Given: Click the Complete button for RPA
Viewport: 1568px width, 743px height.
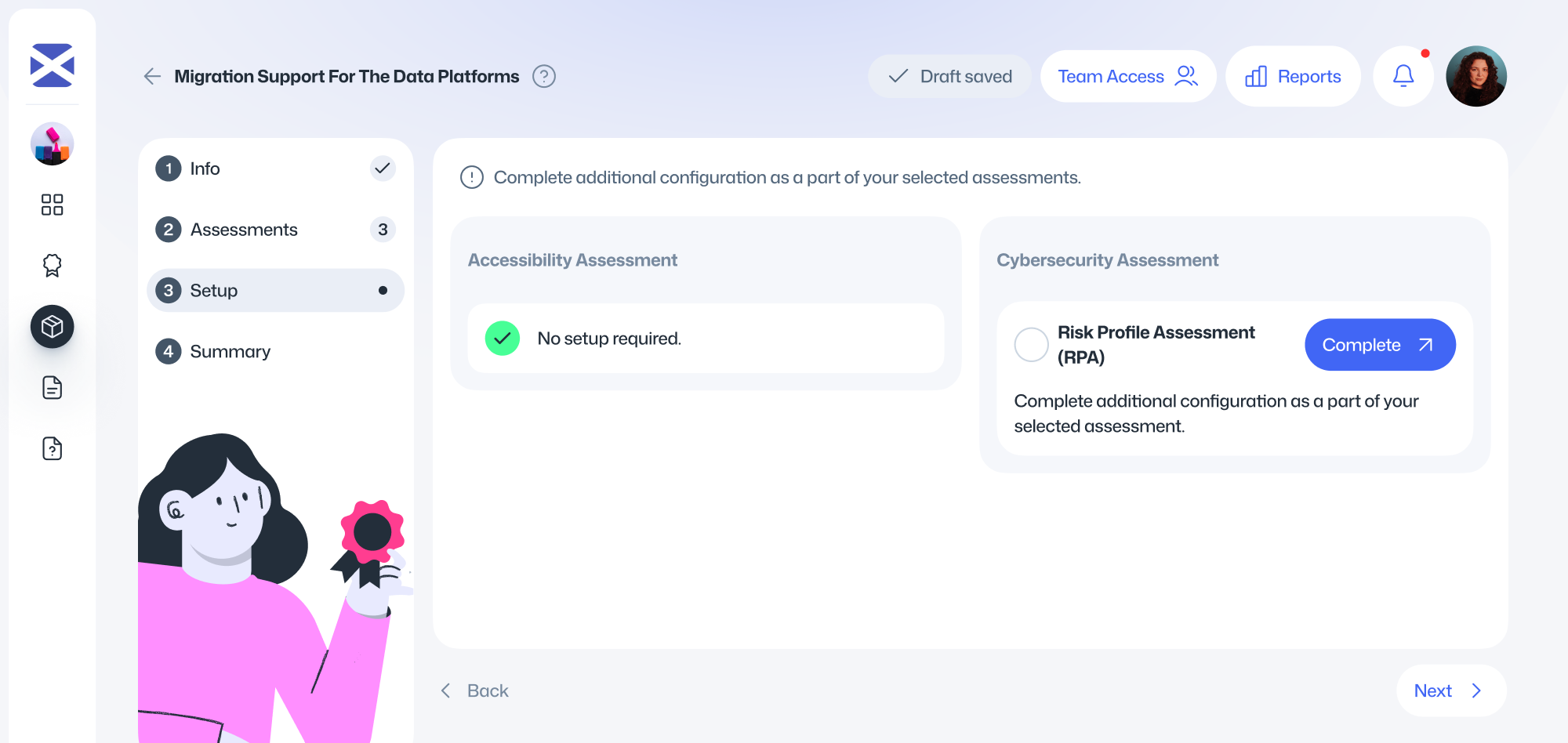Looking at the screenshot, I should click(x=1379, y=345).
